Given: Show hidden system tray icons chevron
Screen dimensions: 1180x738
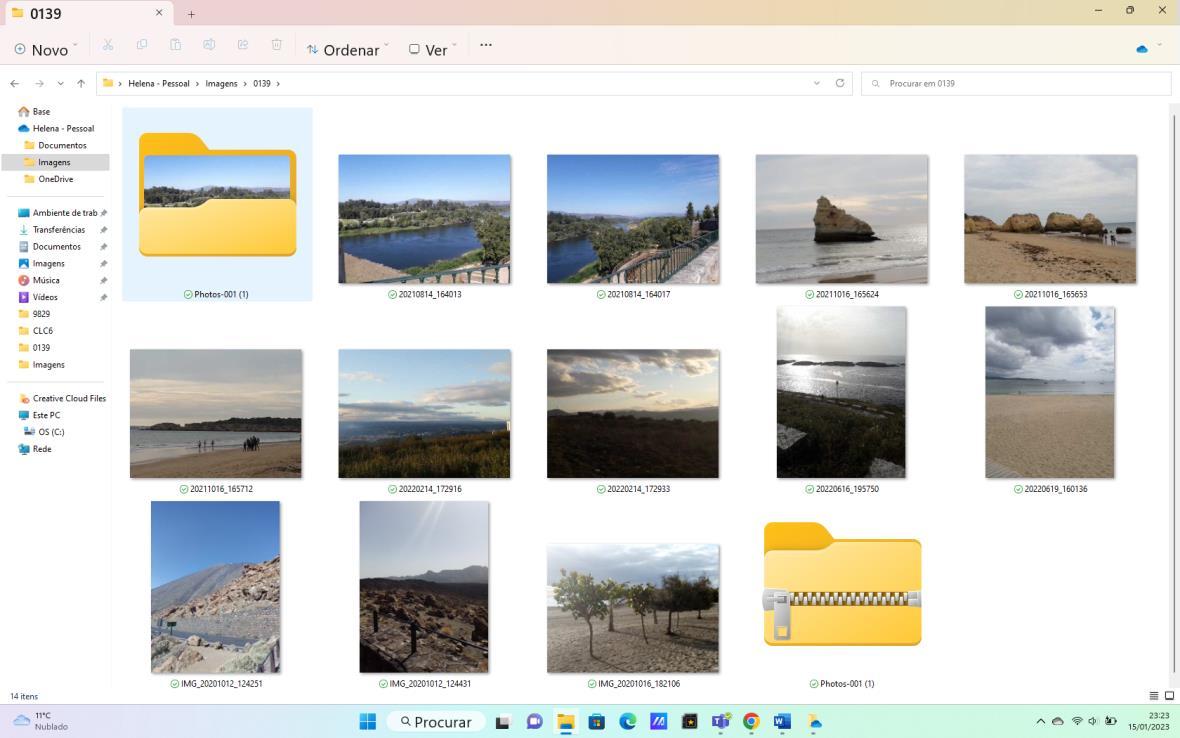Looking at the screenshot, I should (x=1040, y=721).
